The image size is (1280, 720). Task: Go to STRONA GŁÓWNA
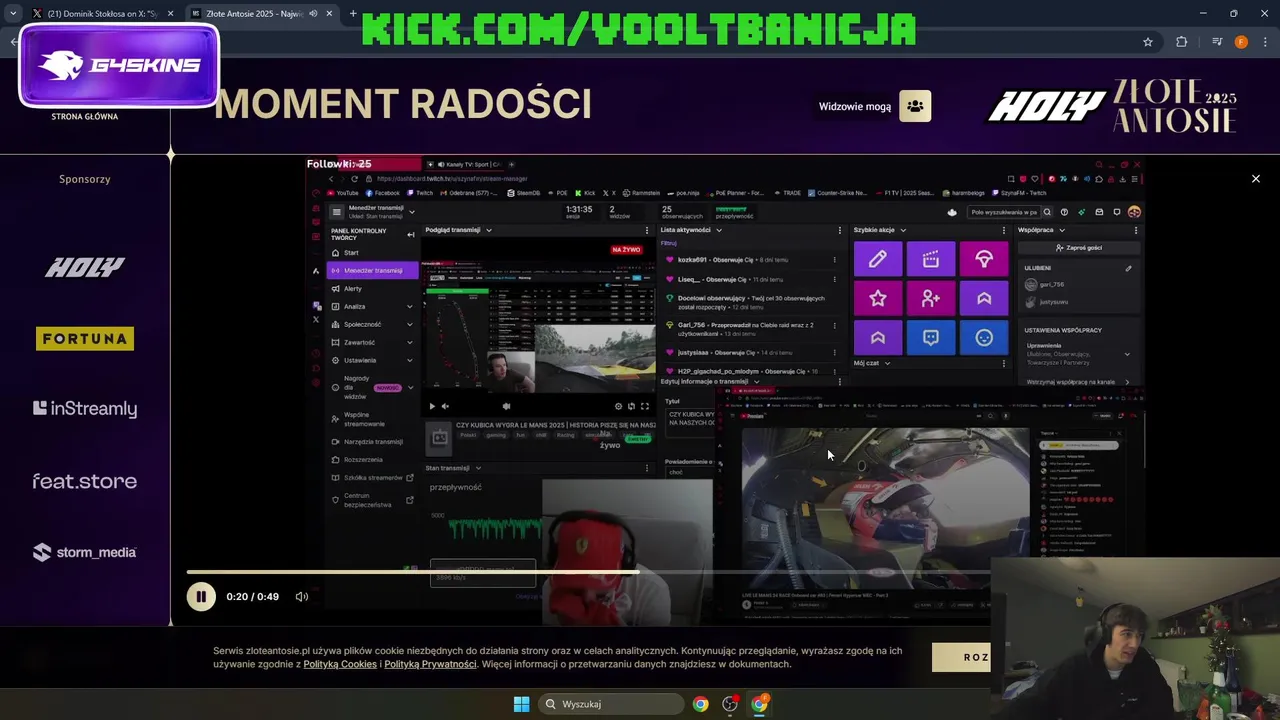85,117
